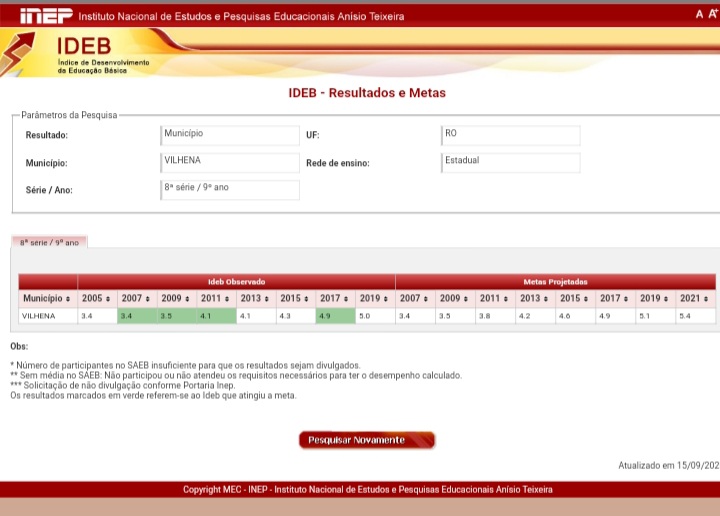This screenshot has height=516, width=720.
Task: Click the Série / Ano field
Action: tap(230, 189)
